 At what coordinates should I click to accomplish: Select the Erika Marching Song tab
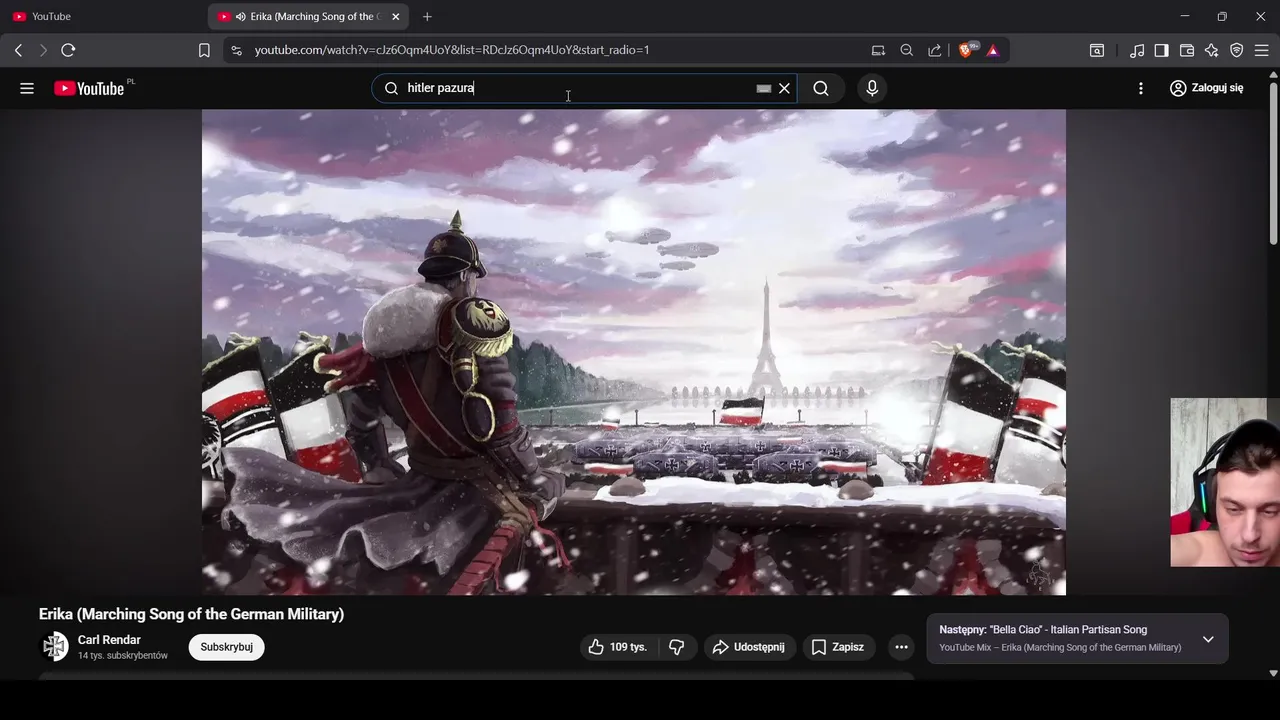[309, 17]
